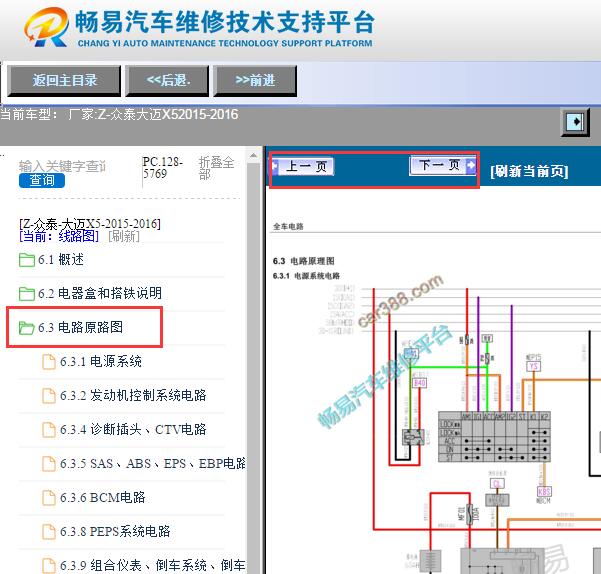Click page icon beside 6.3.2 发动机控制系统电路
The width and height of the screenshot is (601, 574).
[49, 396]
